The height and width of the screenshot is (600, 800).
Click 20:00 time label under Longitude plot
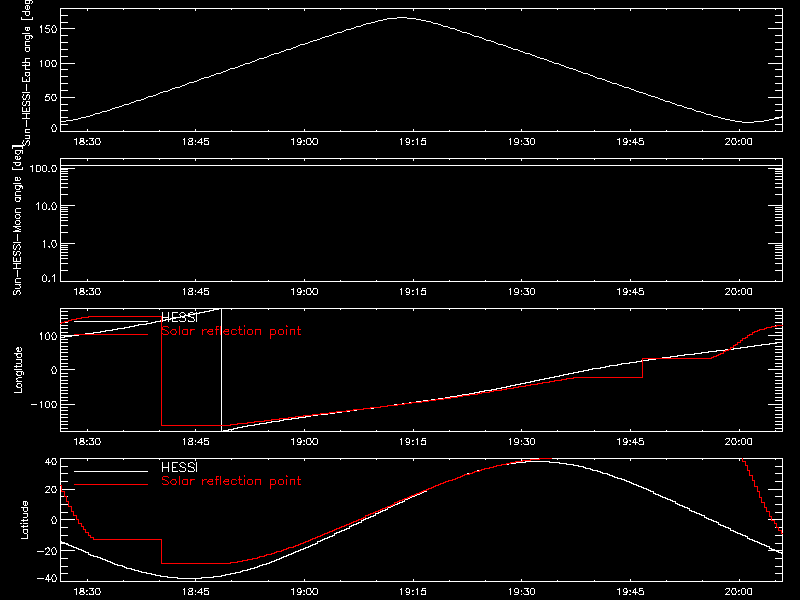(x=738, y=441)
